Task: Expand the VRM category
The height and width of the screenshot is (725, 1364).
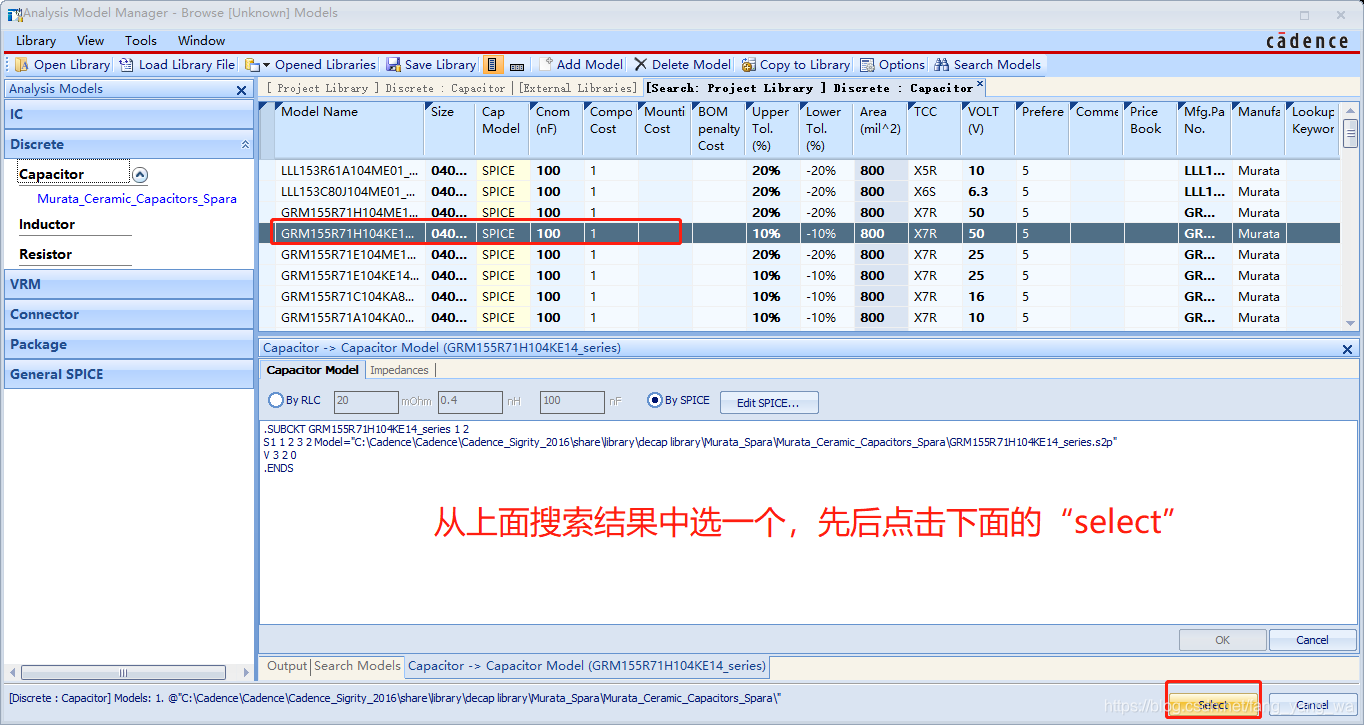Action: coord(128,284)
